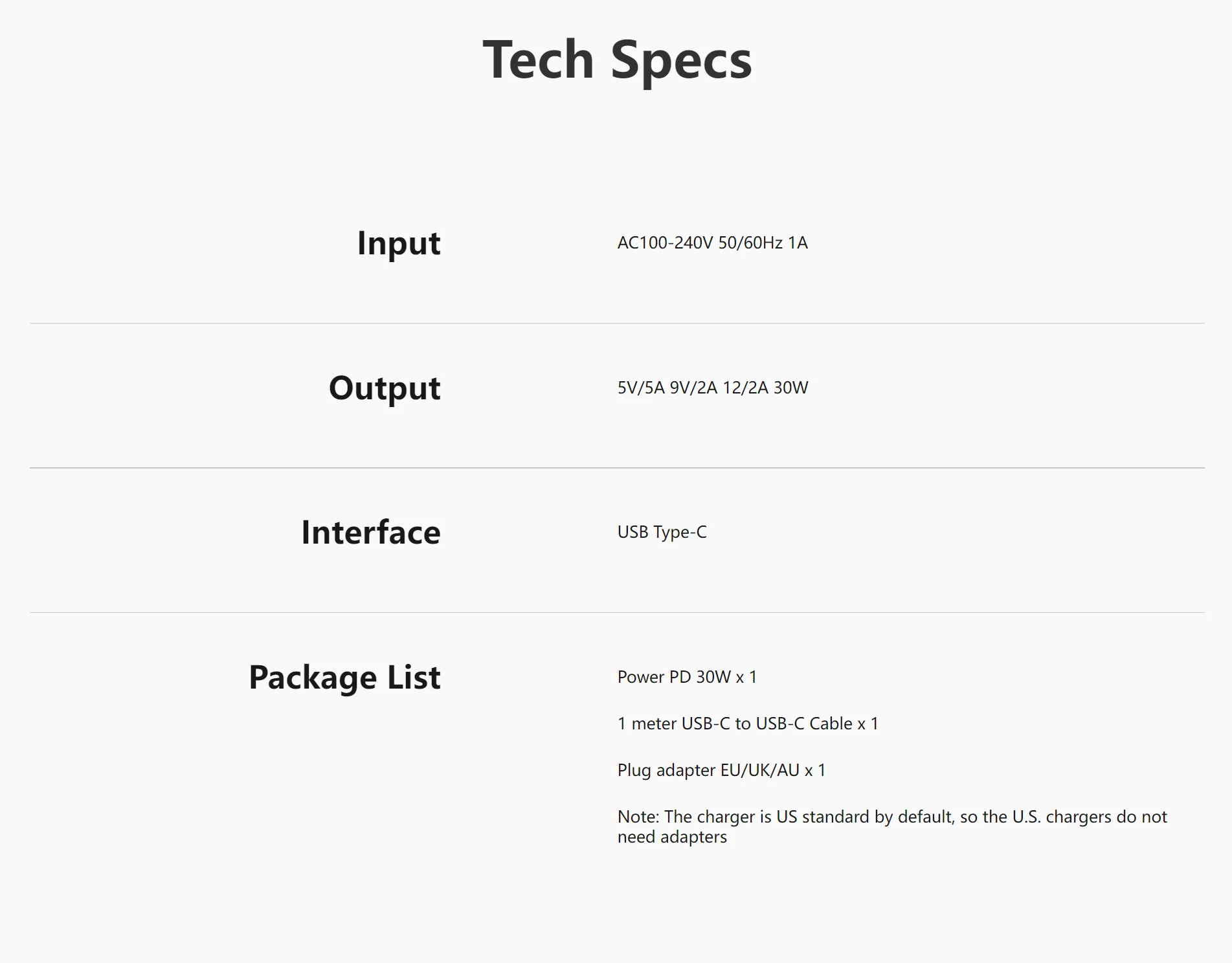Click the Power PD 30W x 1 item
Screen dimensions: 1232x963
[687, 678]
